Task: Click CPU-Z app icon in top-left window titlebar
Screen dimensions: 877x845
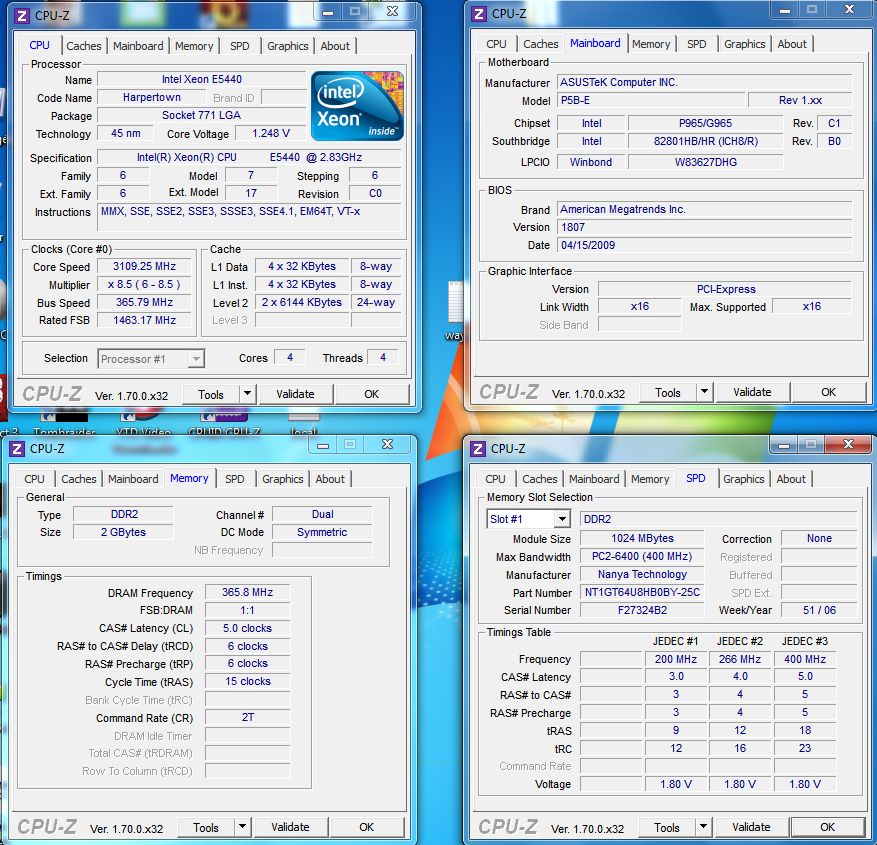Action: click(21, 15)
